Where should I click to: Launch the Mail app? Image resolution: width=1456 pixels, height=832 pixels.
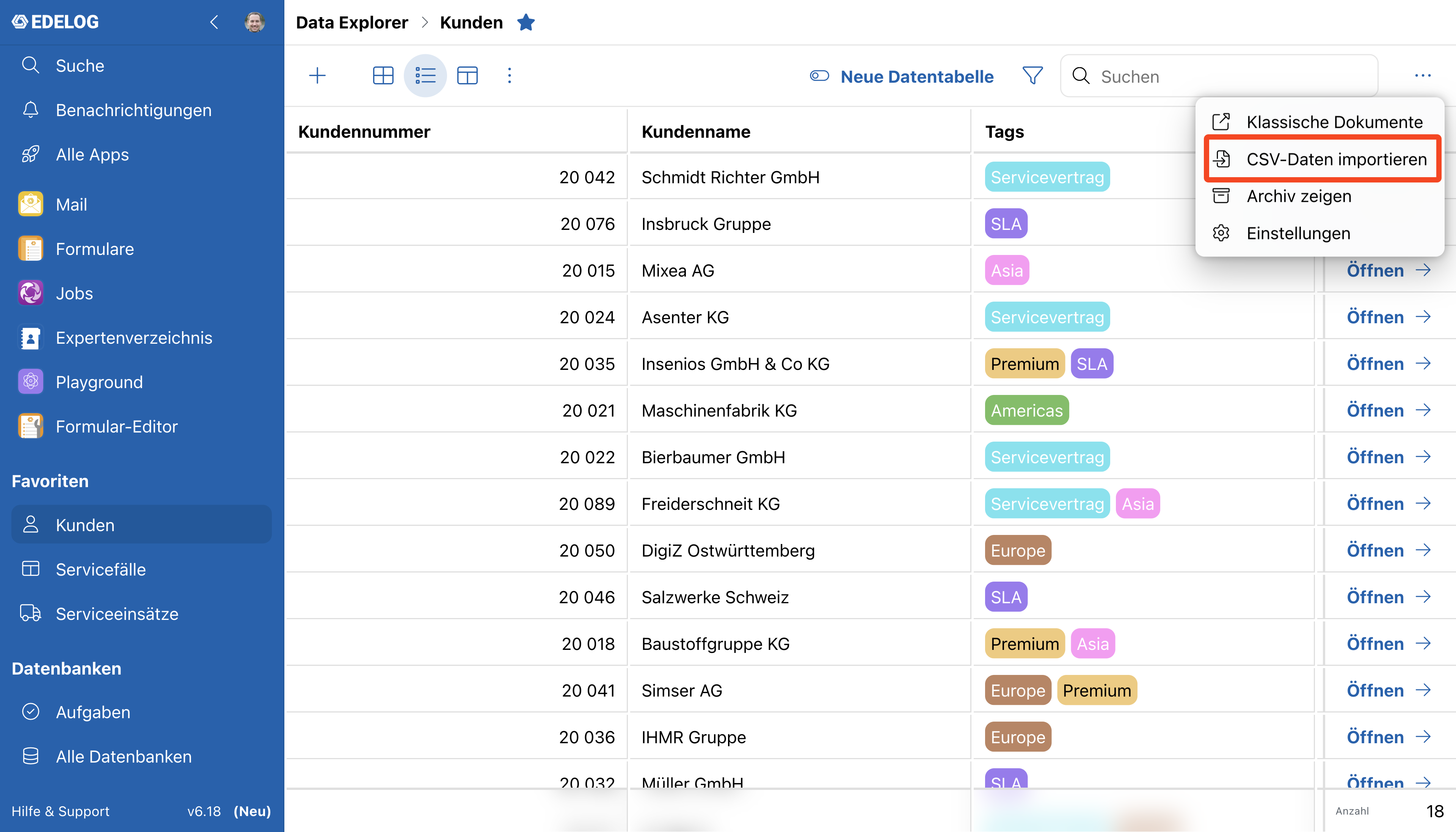[x=142, y=204]
